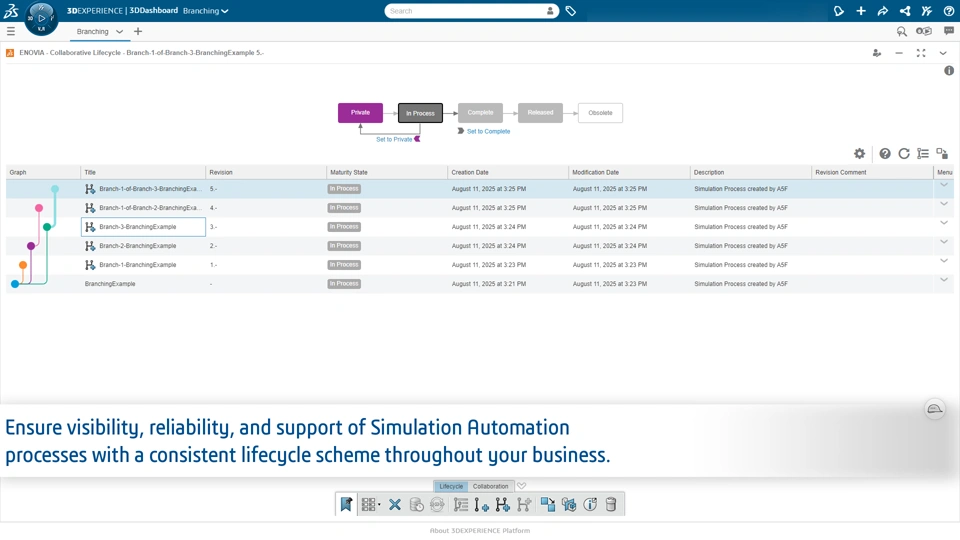Screen dimensions: 960x540
Task: Open the Compass icon in the top bar
Action: click(41, 18)
